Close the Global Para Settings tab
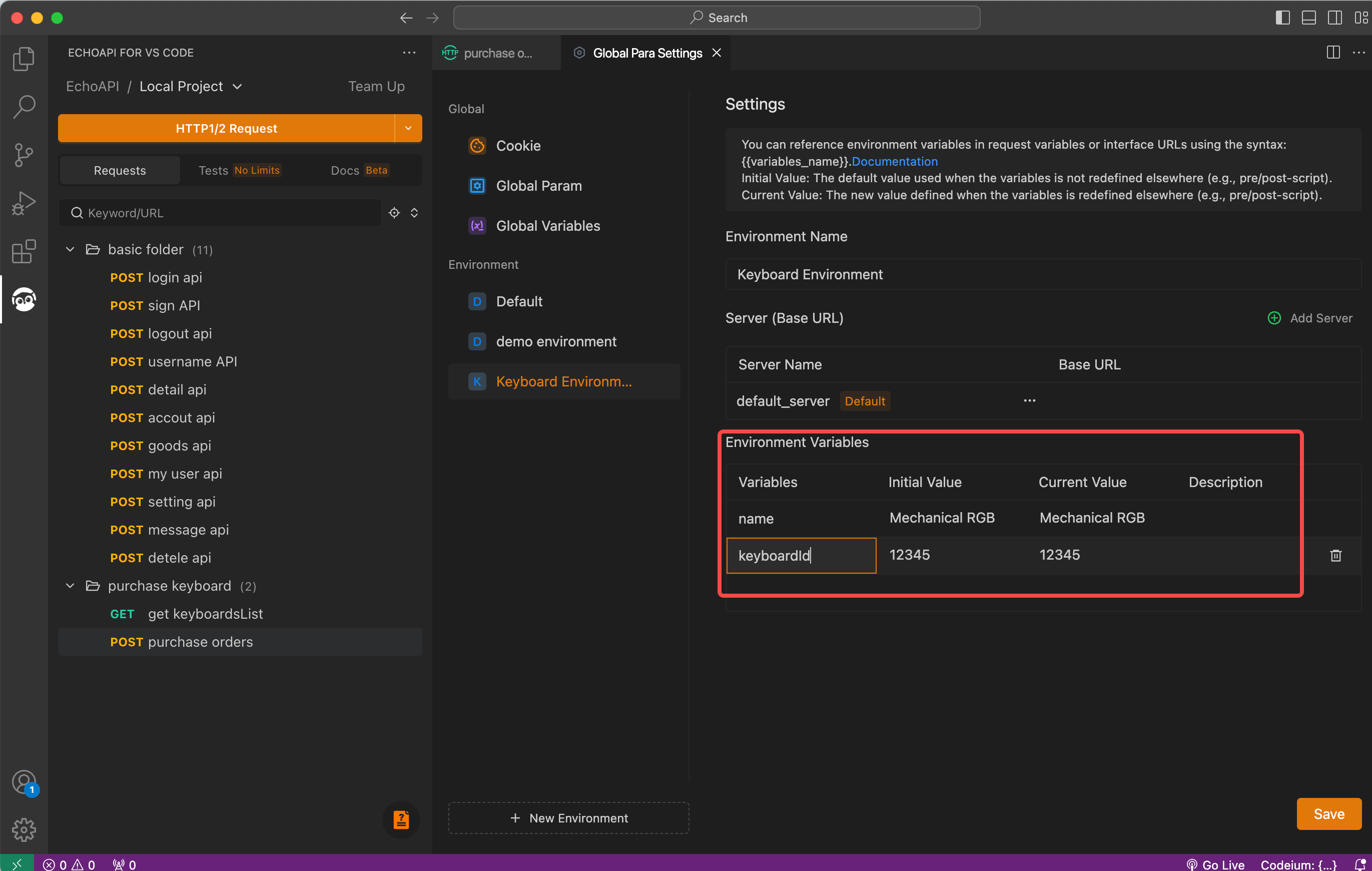 pos(717,53)
